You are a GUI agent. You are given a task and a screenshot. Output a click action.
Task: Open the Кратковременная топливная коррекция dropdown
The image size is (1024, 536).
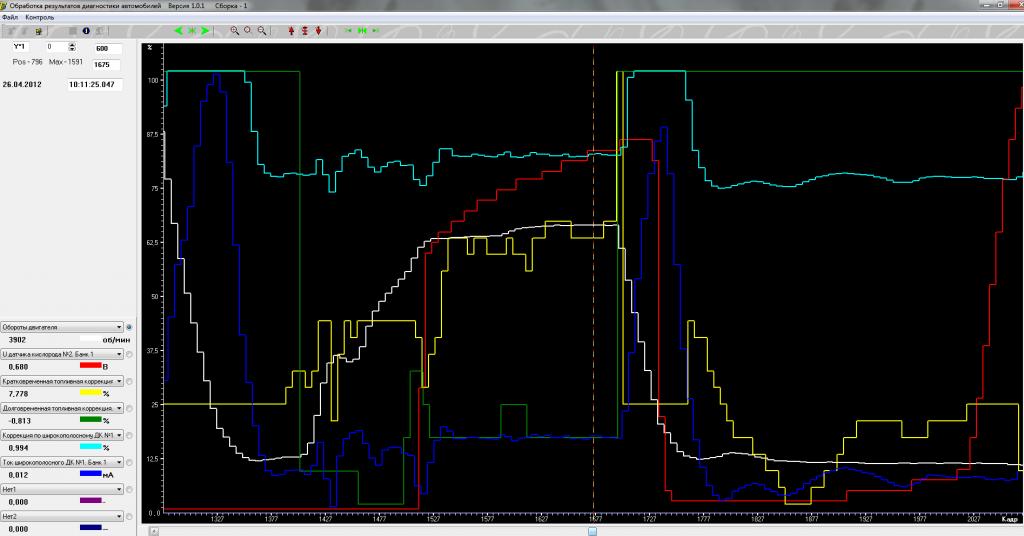pyautogui.click(x=119, y=381)
